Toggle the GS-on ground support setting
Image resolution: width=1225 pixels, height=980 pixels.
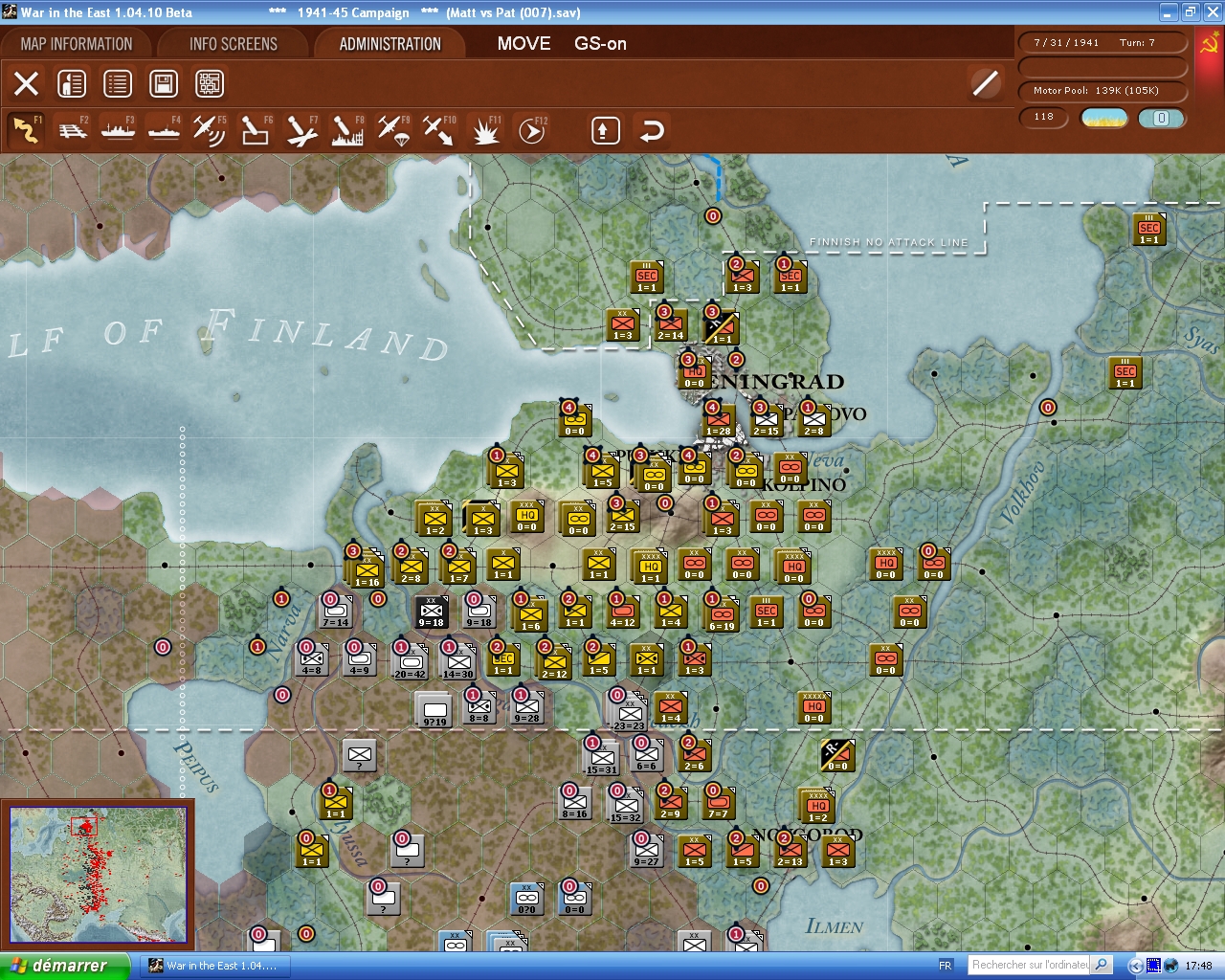point(600,43)
